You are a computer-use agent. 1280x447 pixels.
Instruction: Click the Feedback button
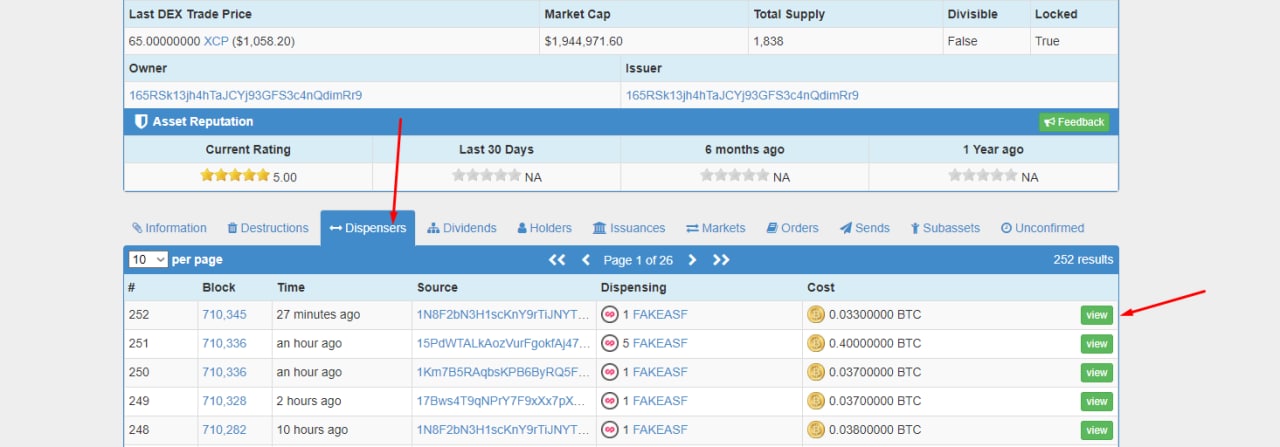click(1074, 122)
